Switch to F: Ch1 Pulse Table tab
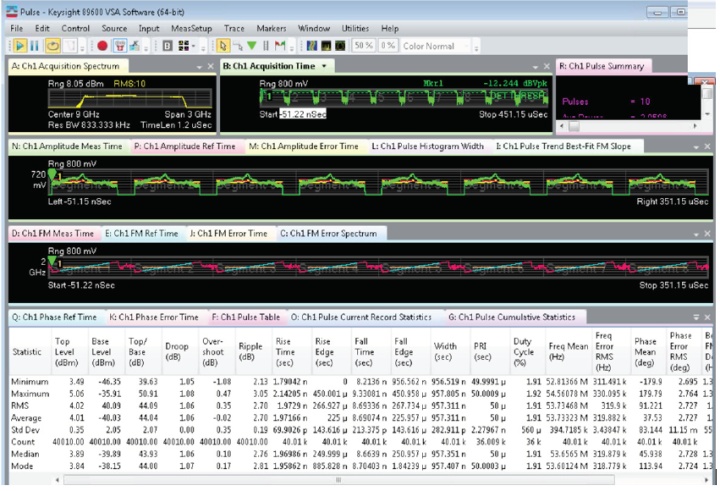720x491 pixels. pos(246,317)
